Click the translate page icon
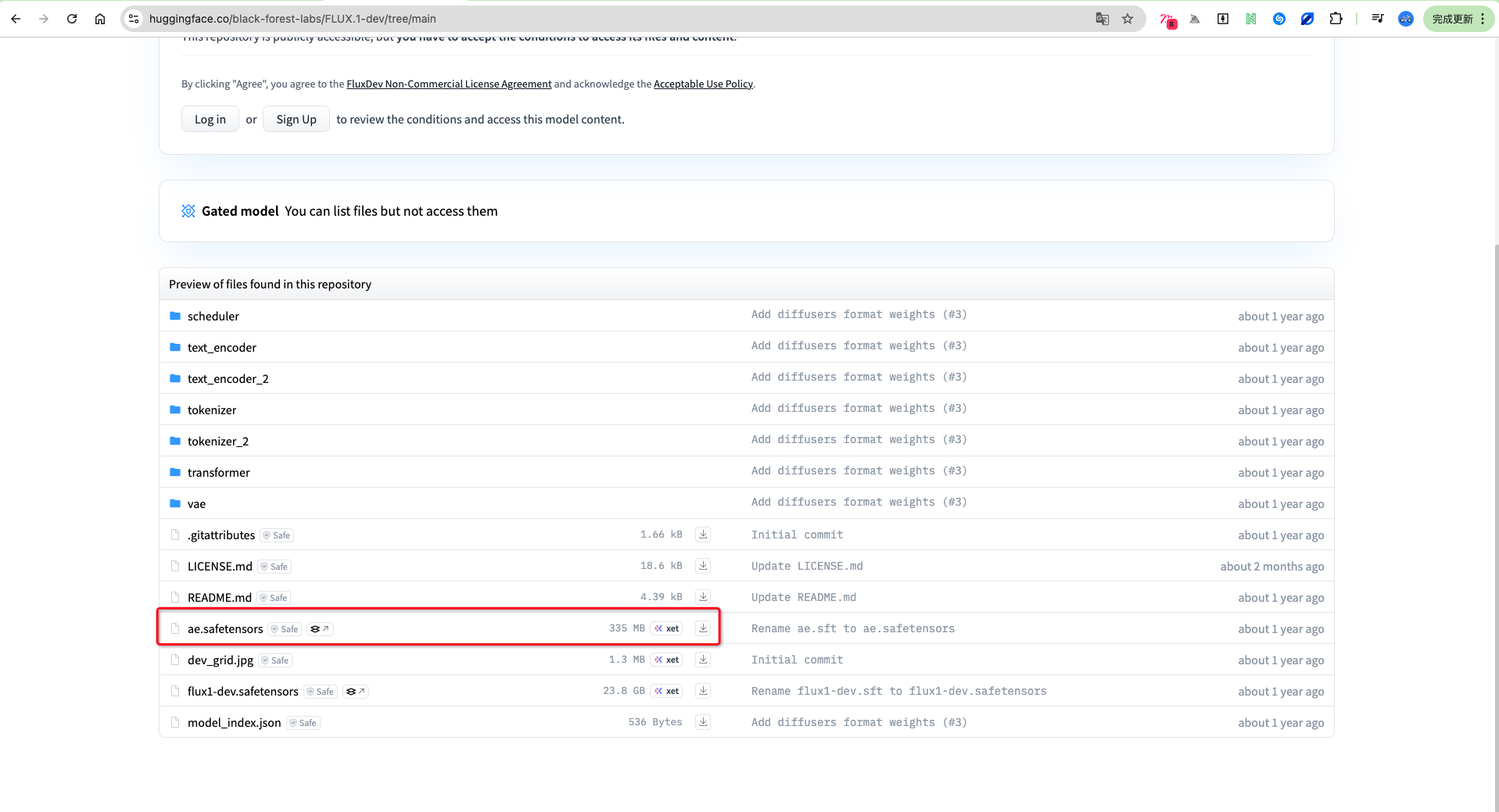This screenshot has height=812, width=1499. [x=1103, y=19]
